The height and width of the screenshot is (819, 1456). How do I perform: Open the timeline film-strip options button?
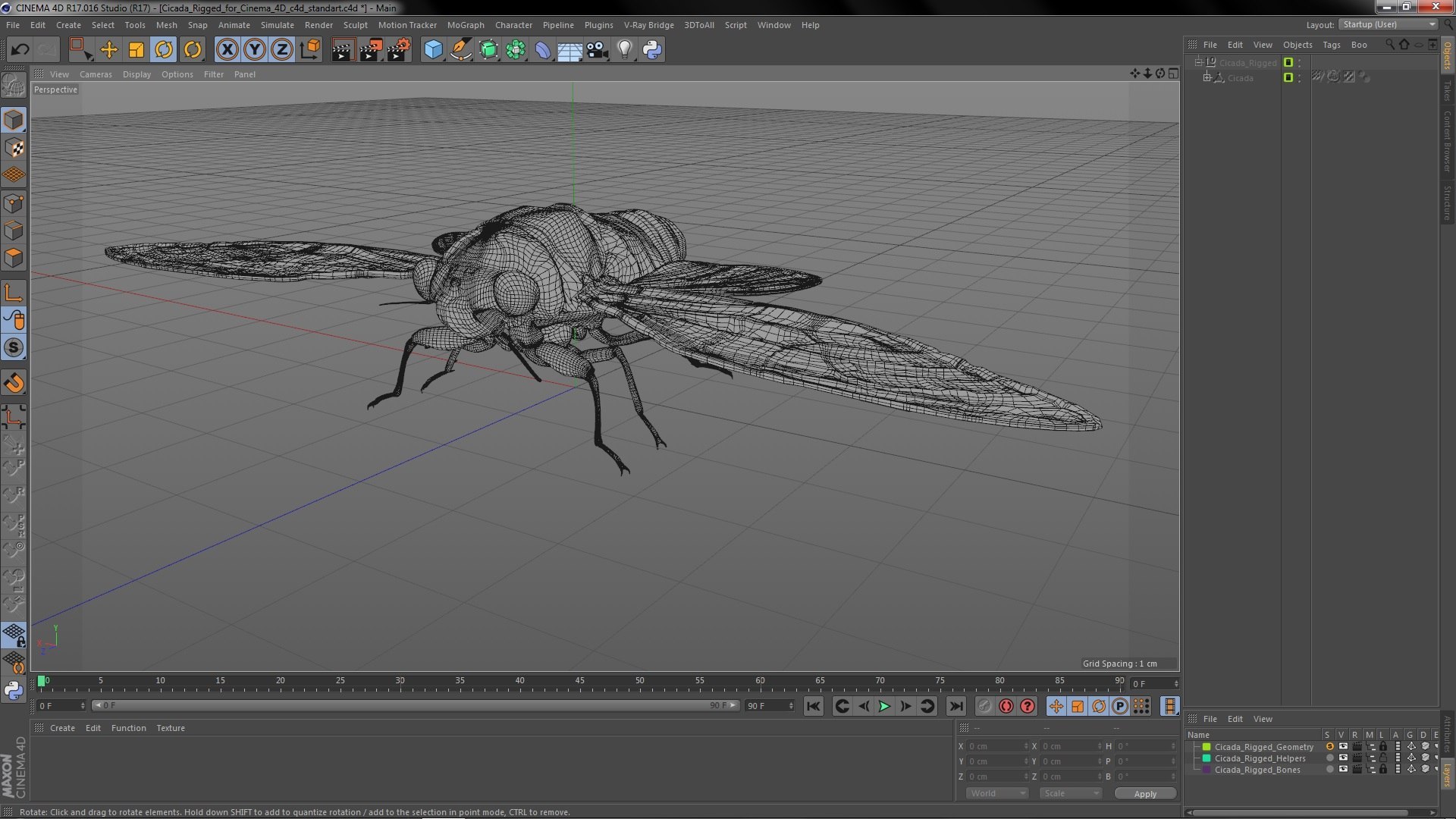1169,706
